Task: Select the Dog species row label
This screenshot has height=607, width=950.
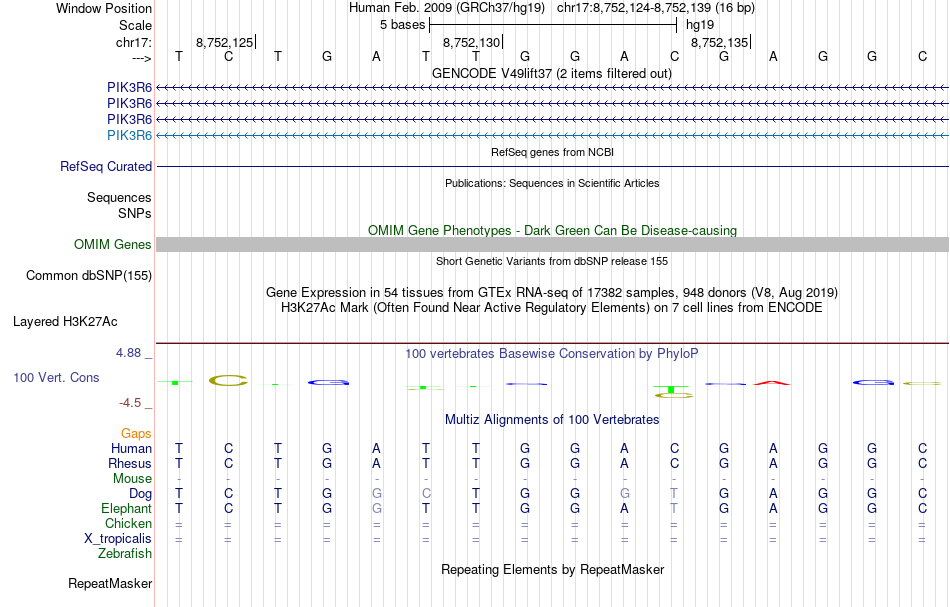Action: (140, 494)
